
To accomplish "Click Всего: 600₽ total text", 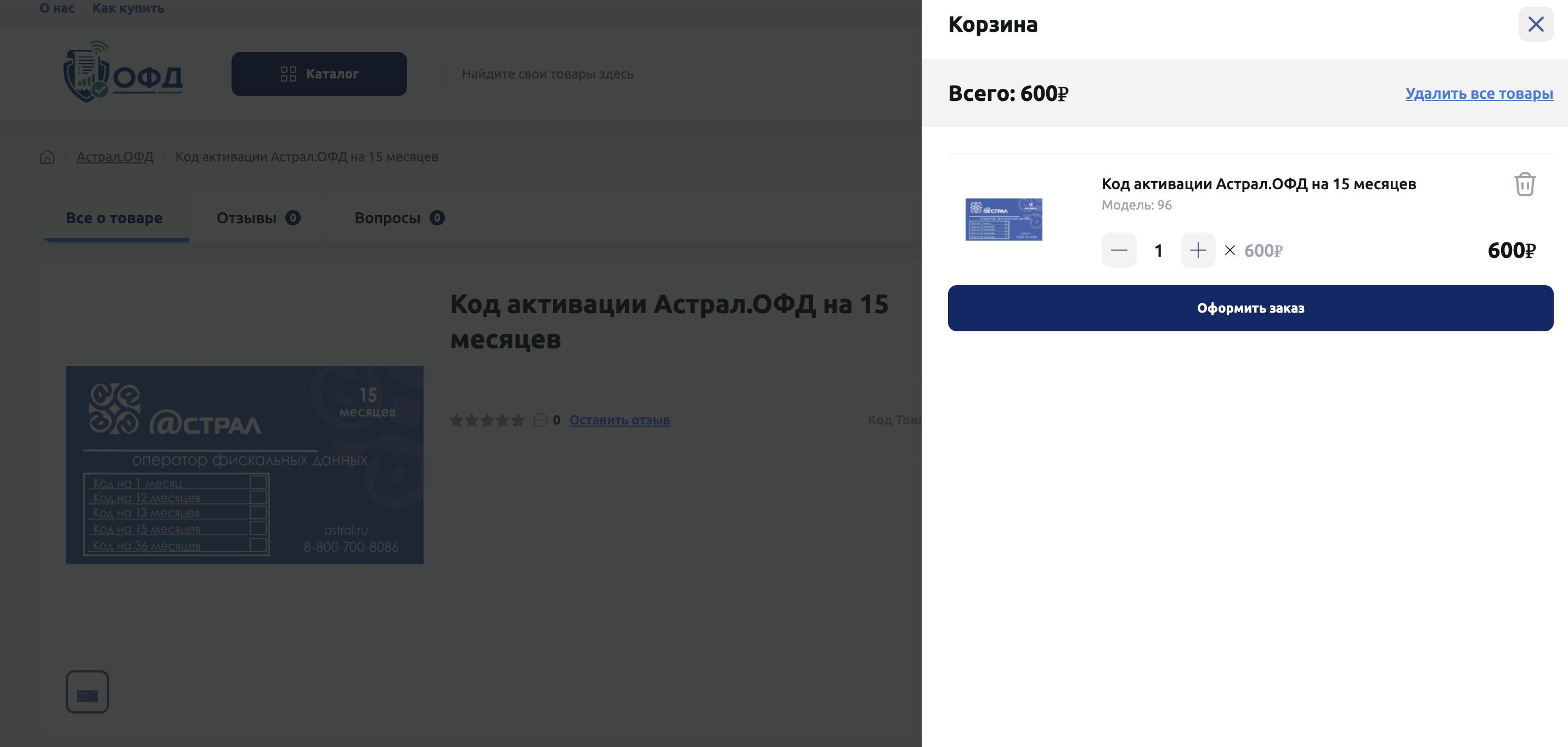I will click(1008, 94).
